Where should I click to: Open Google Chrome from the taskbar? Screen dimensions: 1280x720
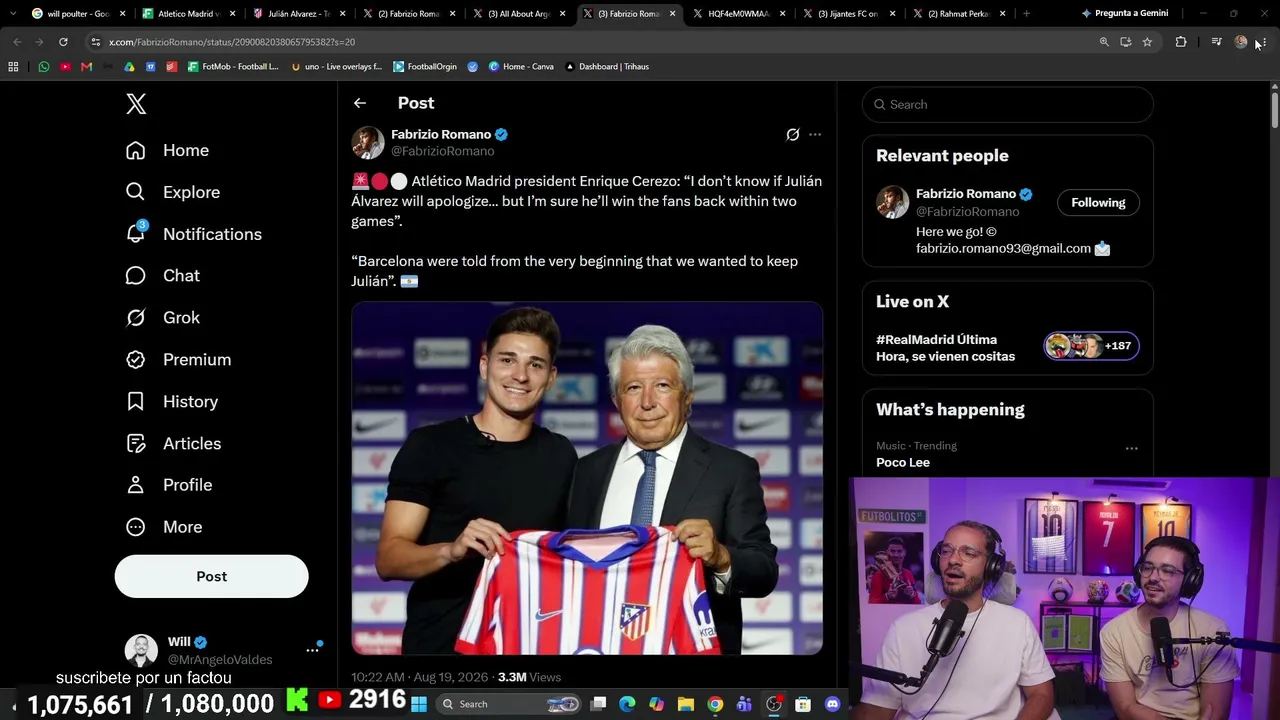pyautogui.click(x=715, y=704)
